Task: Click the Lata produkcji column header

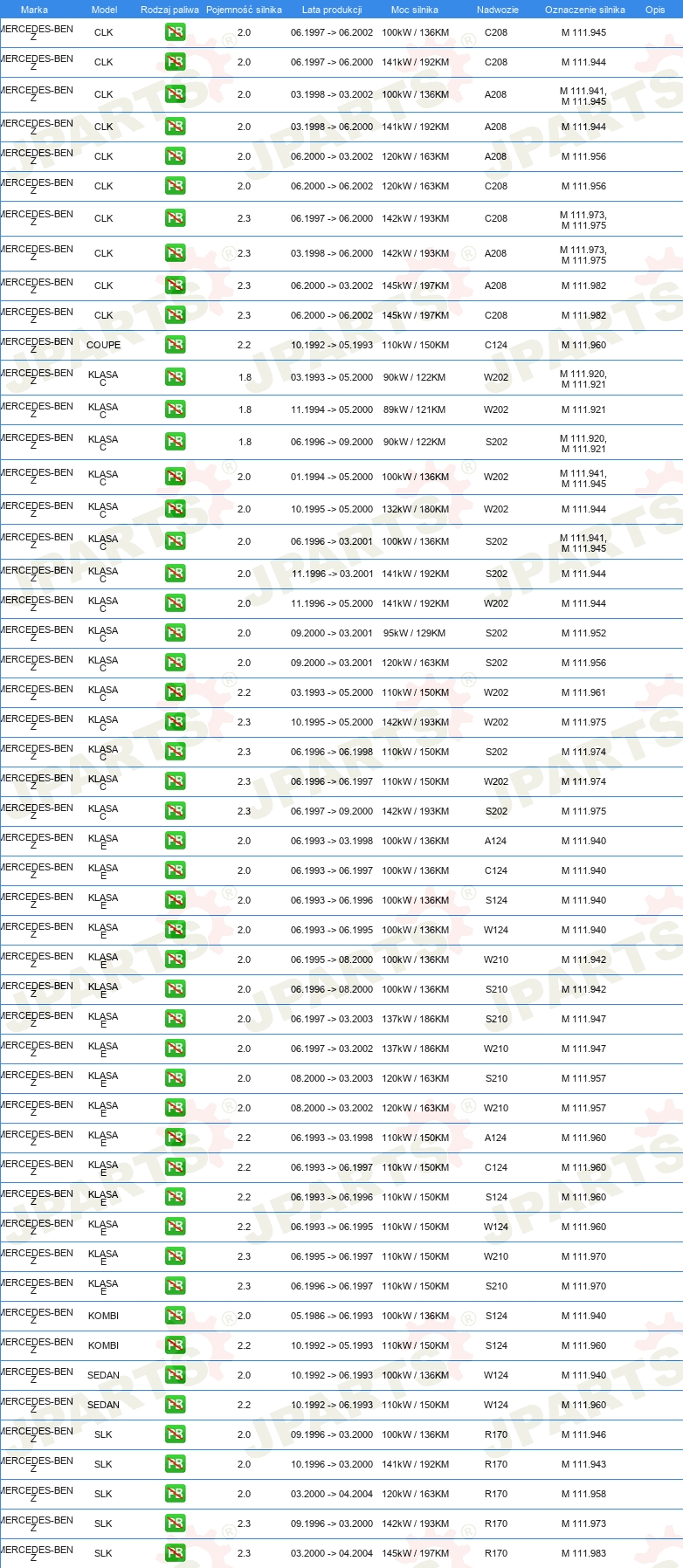Action: (x=332, y=10)
